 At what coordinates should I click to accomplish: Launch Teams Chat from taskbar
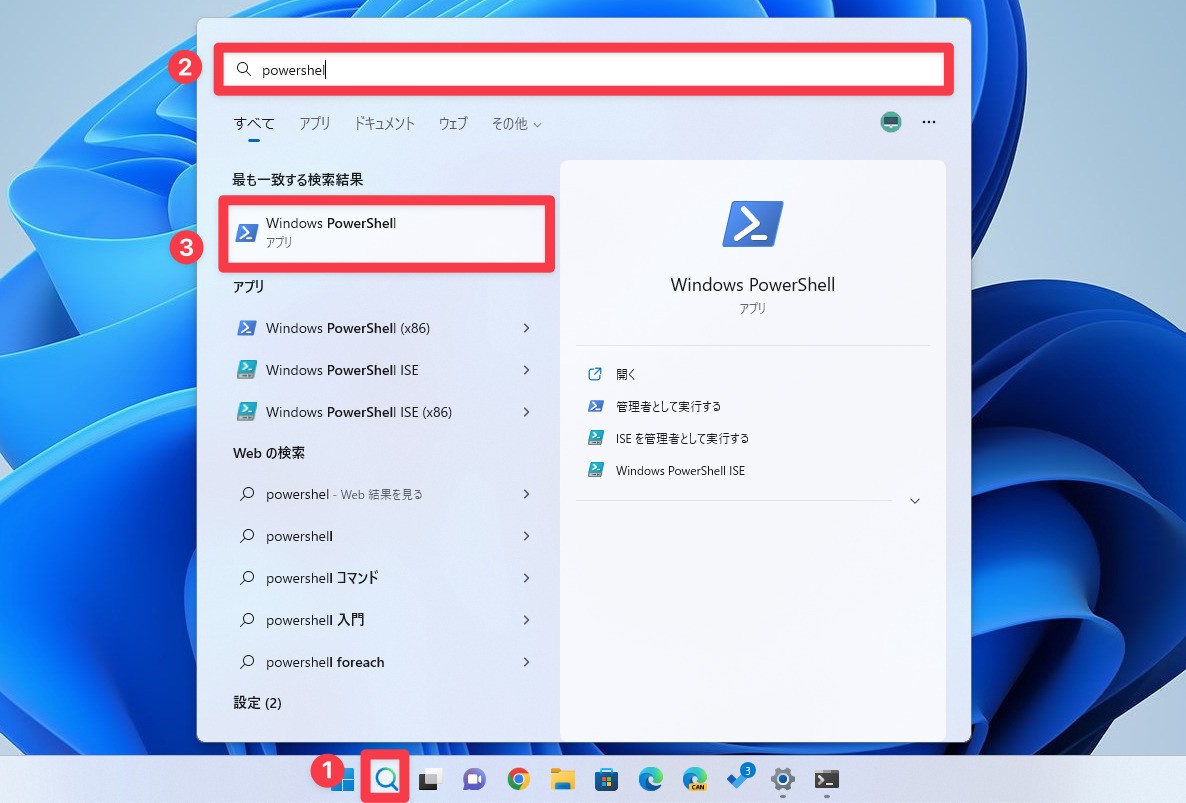coord(474,779)
